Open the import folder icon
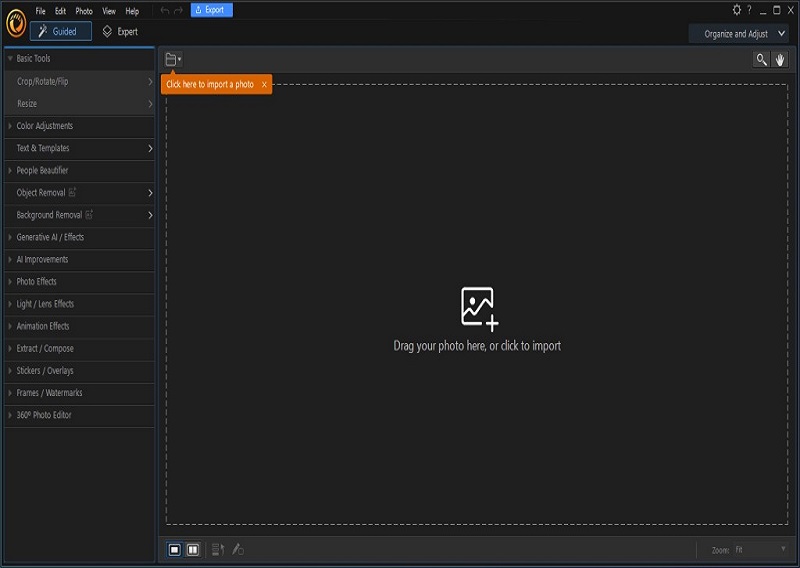Screen dimensions: 800x568 pos(173,60)
